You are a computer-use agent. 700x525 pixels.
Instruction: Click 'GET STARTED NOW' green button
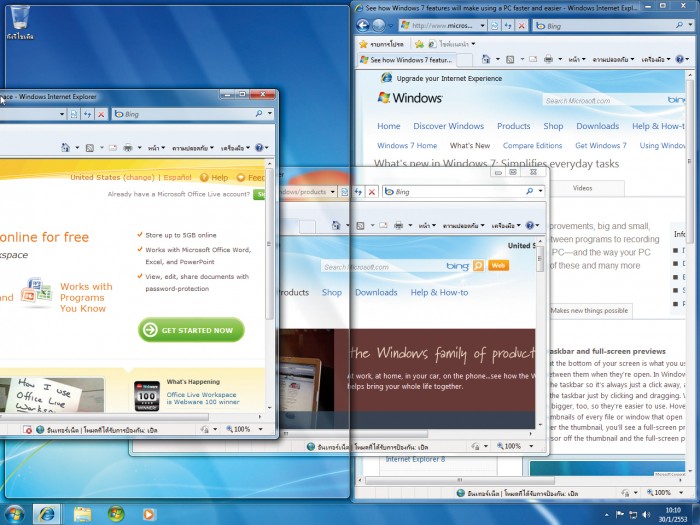tap(191, 330)
